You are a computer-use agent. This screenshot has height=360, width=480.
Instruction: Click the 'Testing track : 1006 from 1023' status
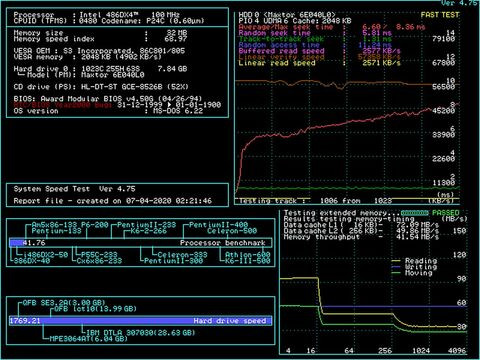pyautogui.click(x=315, y=201)
